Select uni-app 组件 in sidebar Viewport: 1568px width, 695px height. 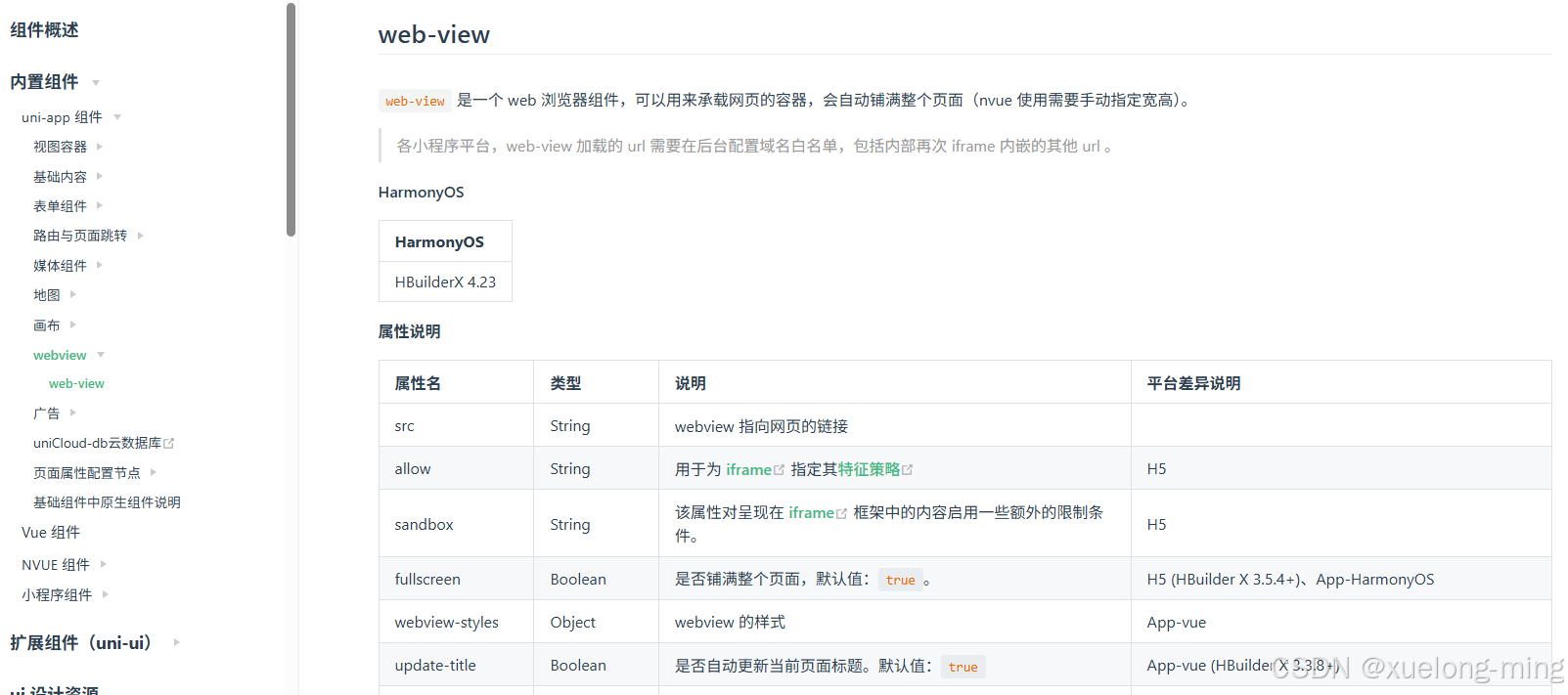click(x=62, y=117)
